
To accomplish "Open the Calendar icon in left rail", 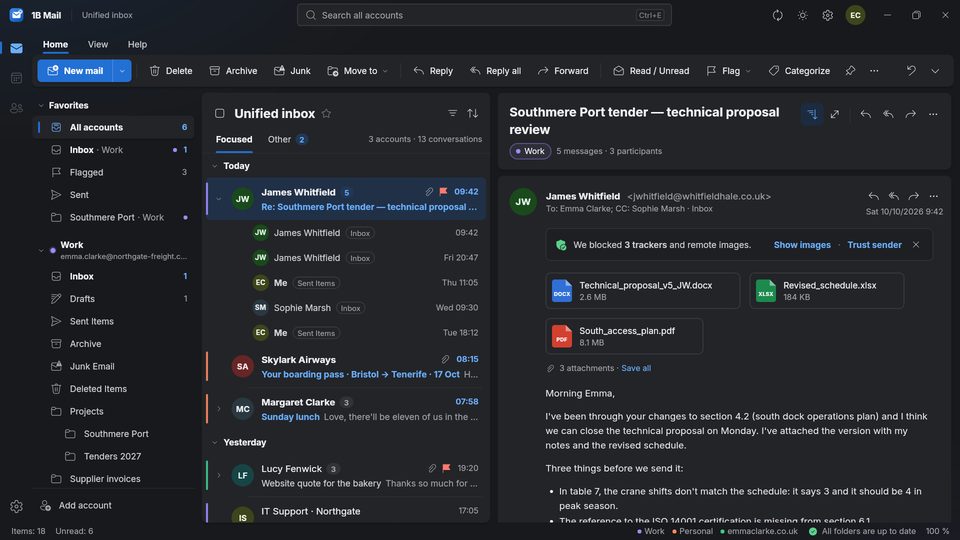I will pyautogui.click(x=17, y=78).
